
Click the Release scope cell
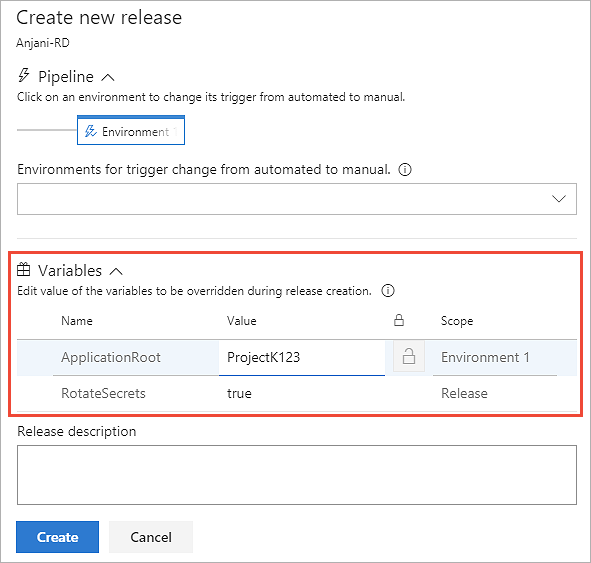464,393
